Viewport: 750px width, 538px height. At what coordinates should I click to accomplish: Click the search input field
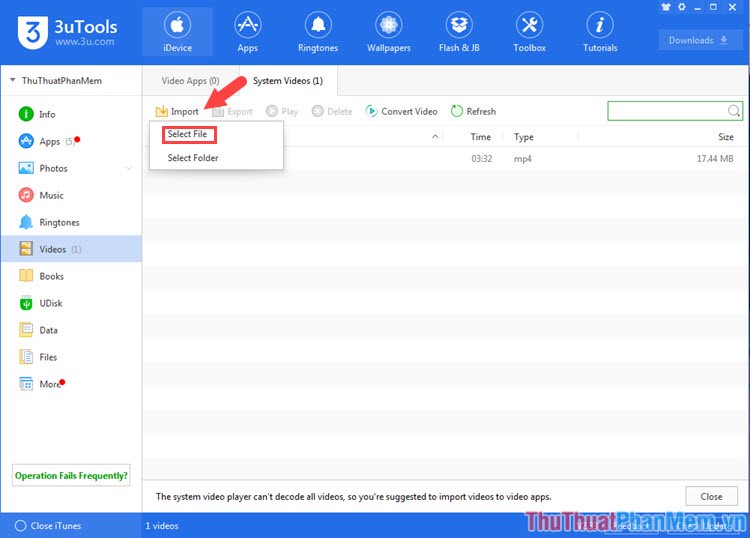click(x=668, y=111)
